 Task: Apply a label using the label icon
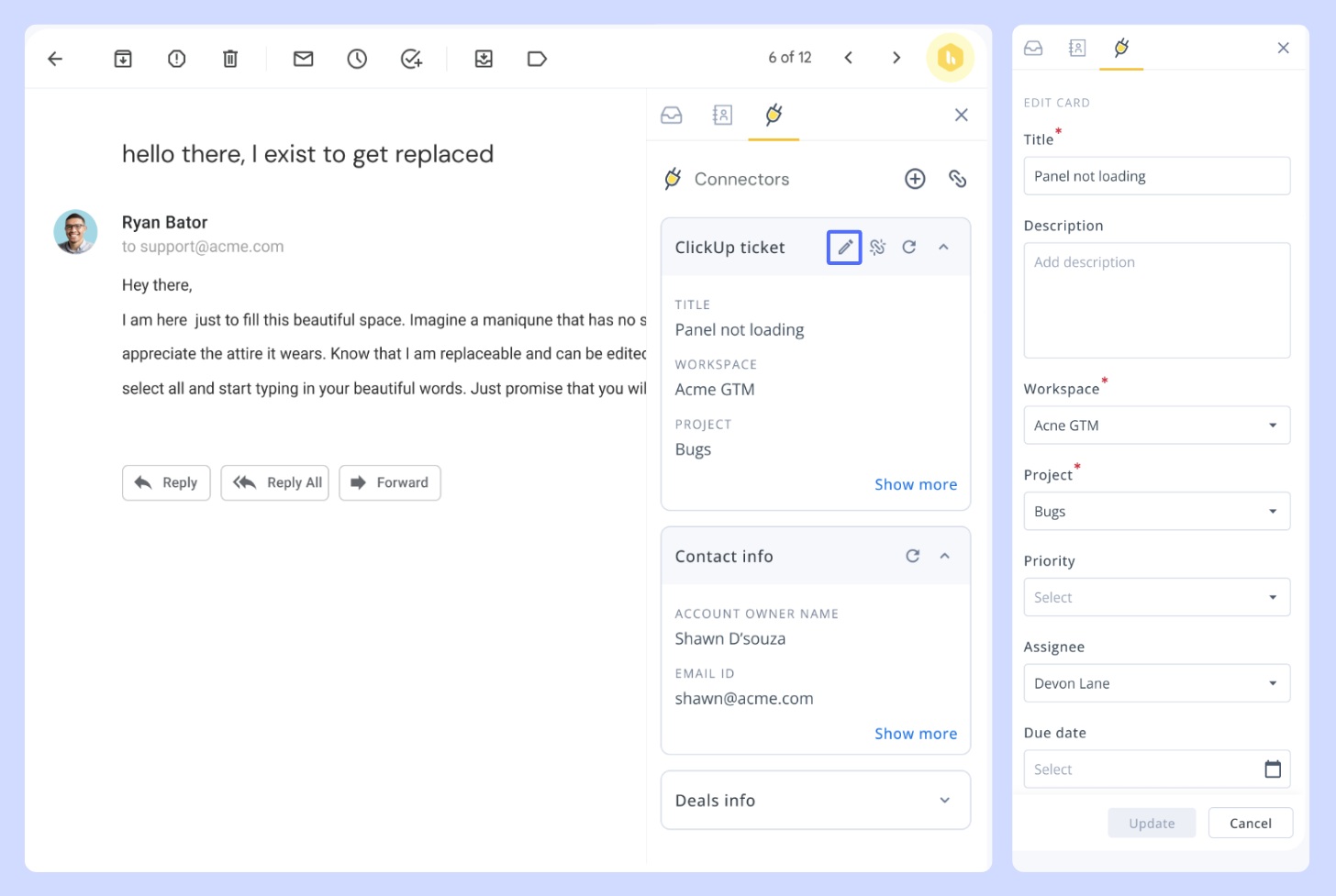pos(537,59)
